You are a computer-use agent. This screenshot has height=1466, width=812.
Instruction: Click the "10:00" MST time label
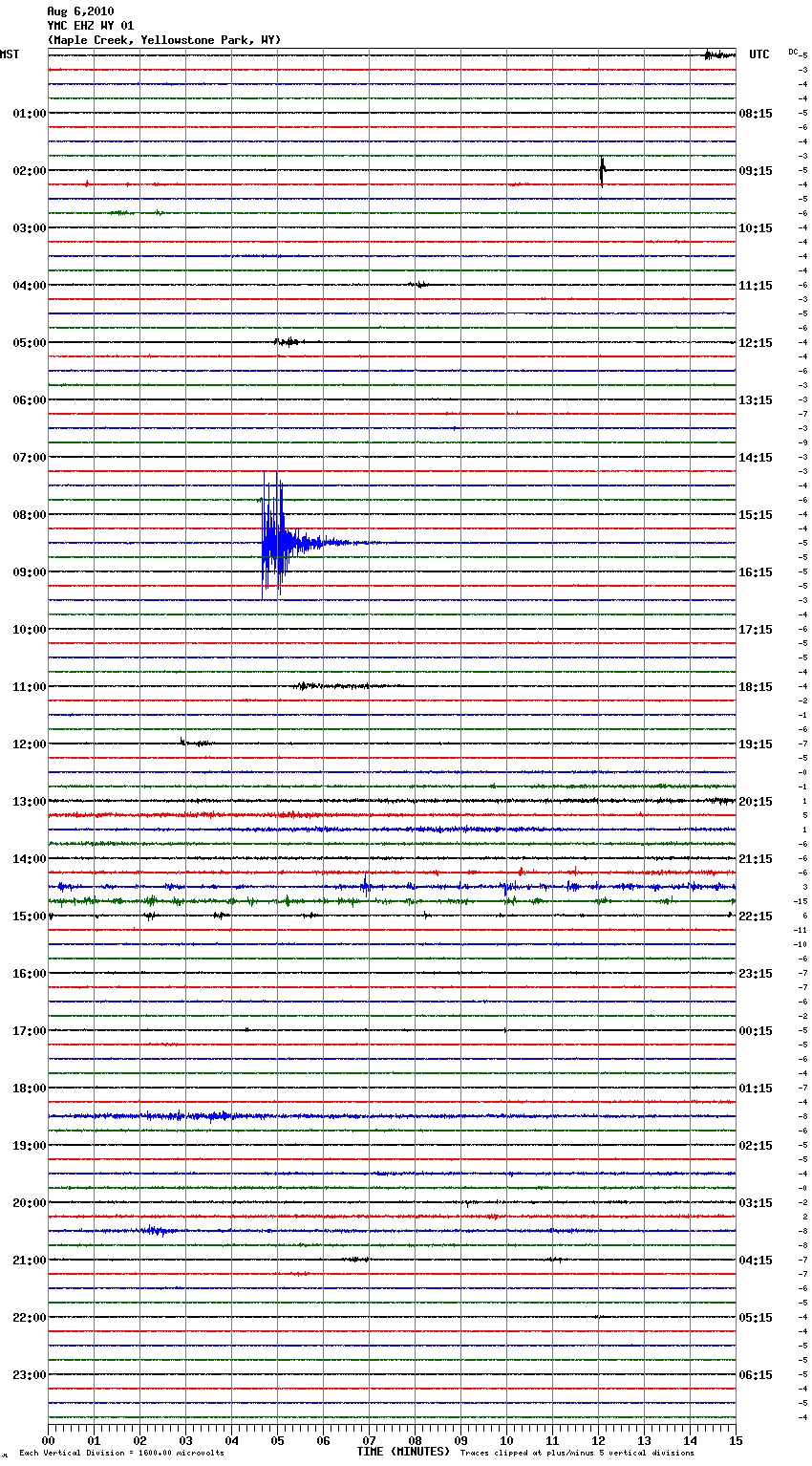(x=30, y=630)
